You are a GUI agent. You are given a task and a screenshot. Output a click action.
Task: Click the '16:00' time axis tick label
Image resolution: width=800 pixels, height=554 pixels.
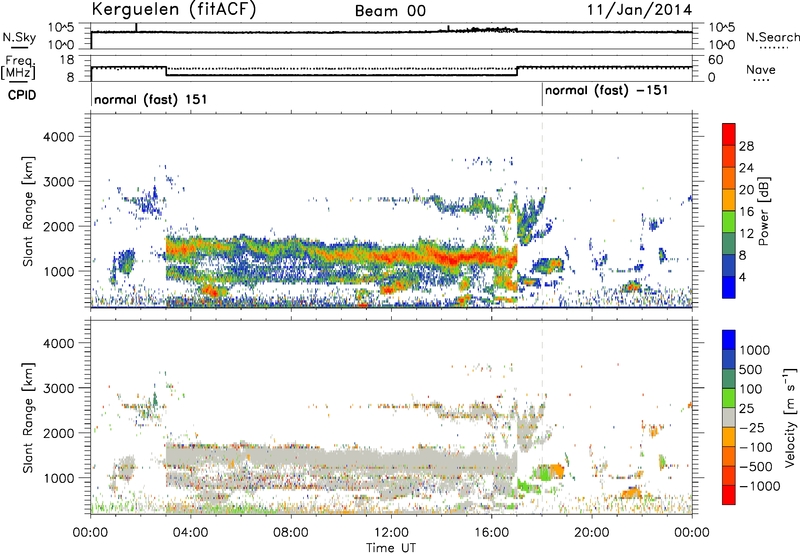click(491, 533)
